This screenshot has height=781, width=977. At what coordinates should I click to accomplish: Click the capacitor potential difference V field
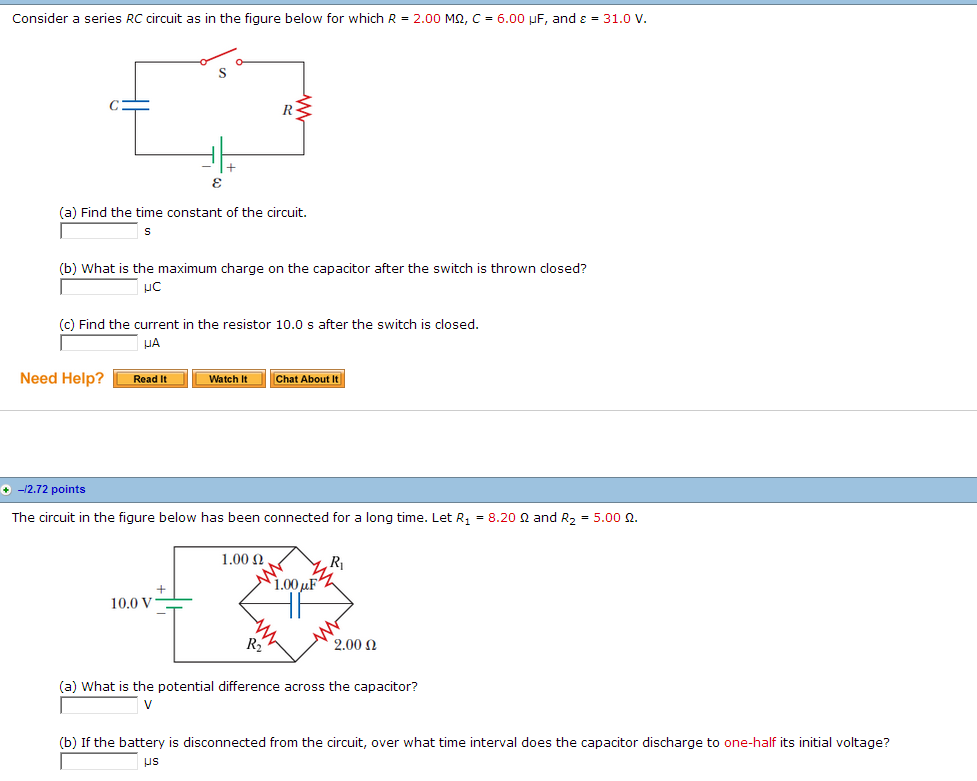[98, 704]
